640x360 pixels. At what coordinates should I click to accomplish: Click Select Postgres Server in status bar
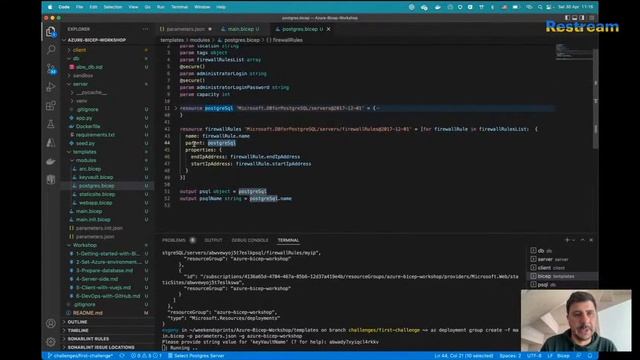coord(196,356)
